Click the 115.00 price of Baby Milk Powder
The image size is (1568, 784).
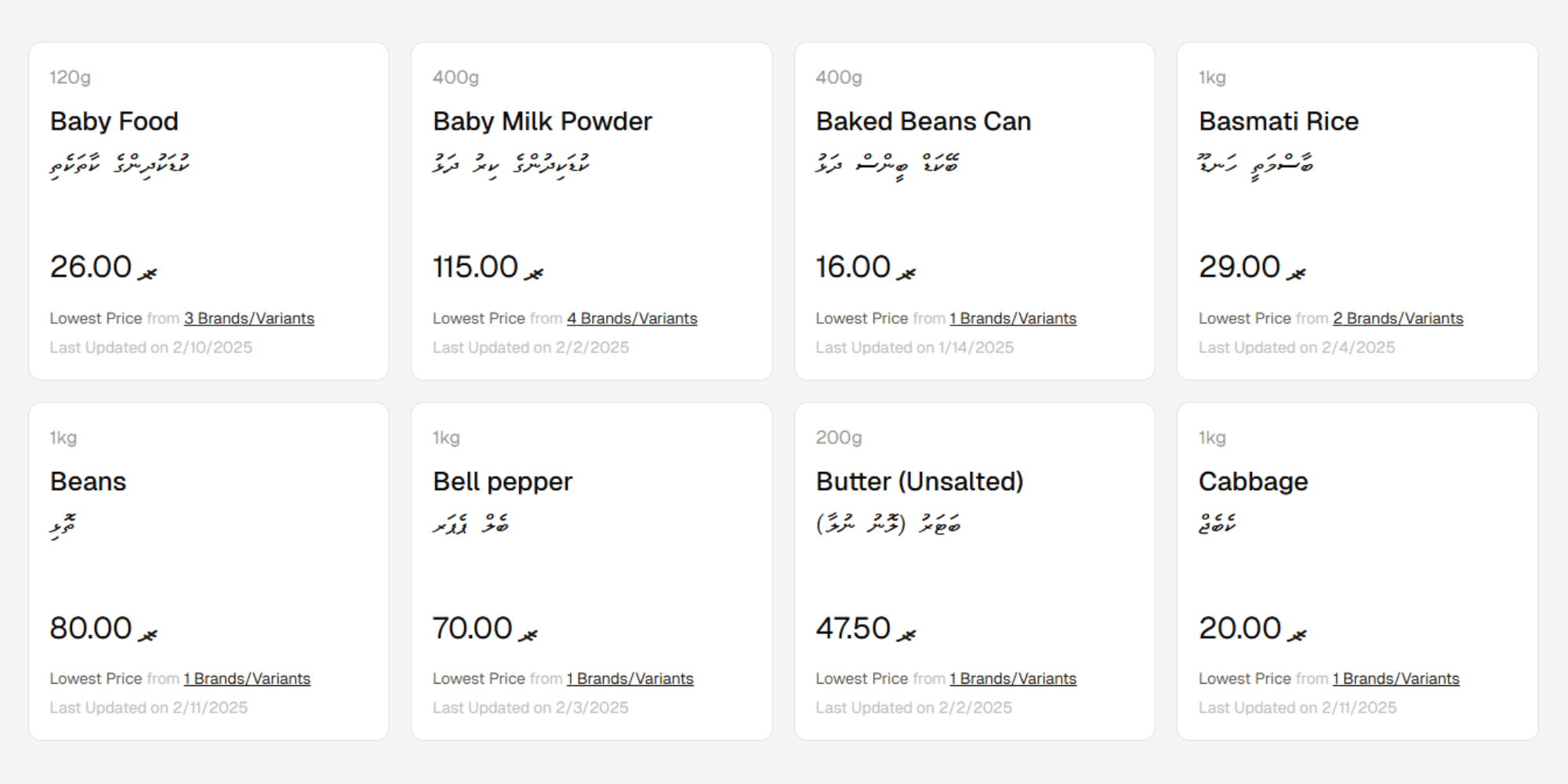click(x=475, y=267)
